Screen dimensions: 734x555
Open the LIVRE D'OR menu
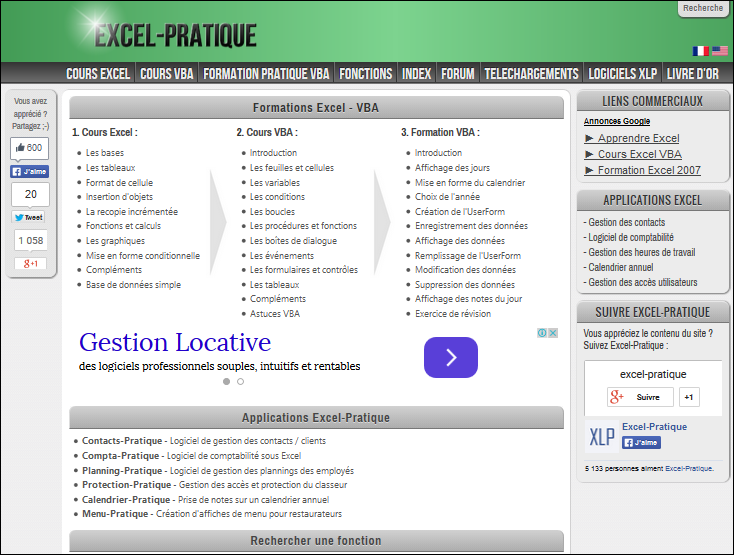tap(692, 74)
